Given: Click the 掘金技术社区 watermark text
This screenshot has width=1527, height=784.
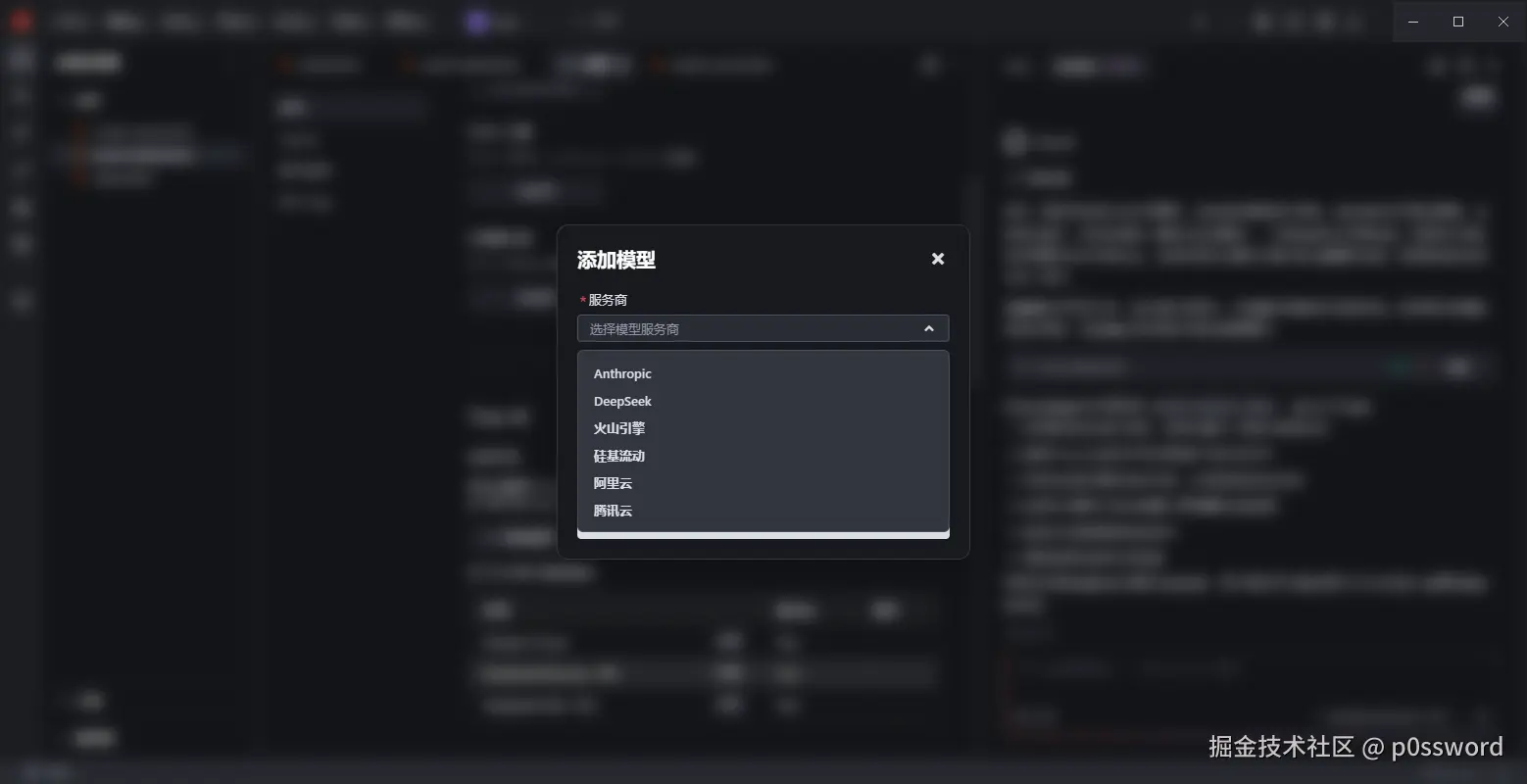Looking at the screenshot, I should coord(1281,747).
